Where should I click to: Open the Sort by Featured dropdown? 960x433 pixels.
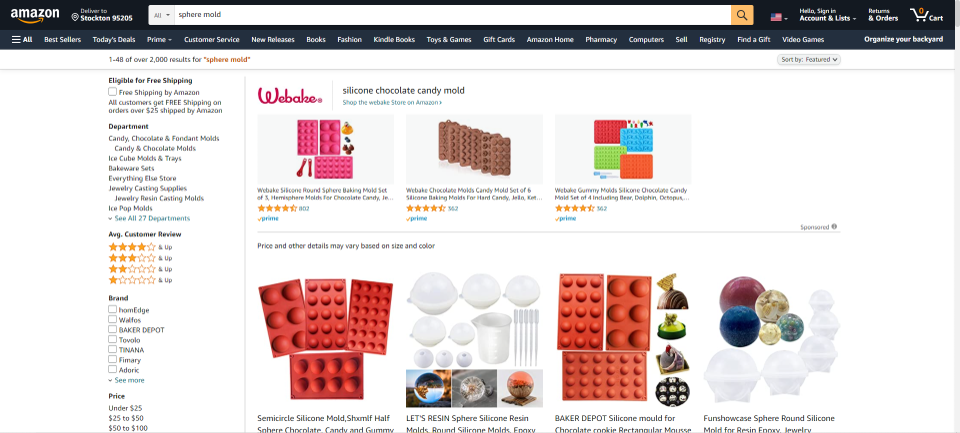tap(808, 59)
